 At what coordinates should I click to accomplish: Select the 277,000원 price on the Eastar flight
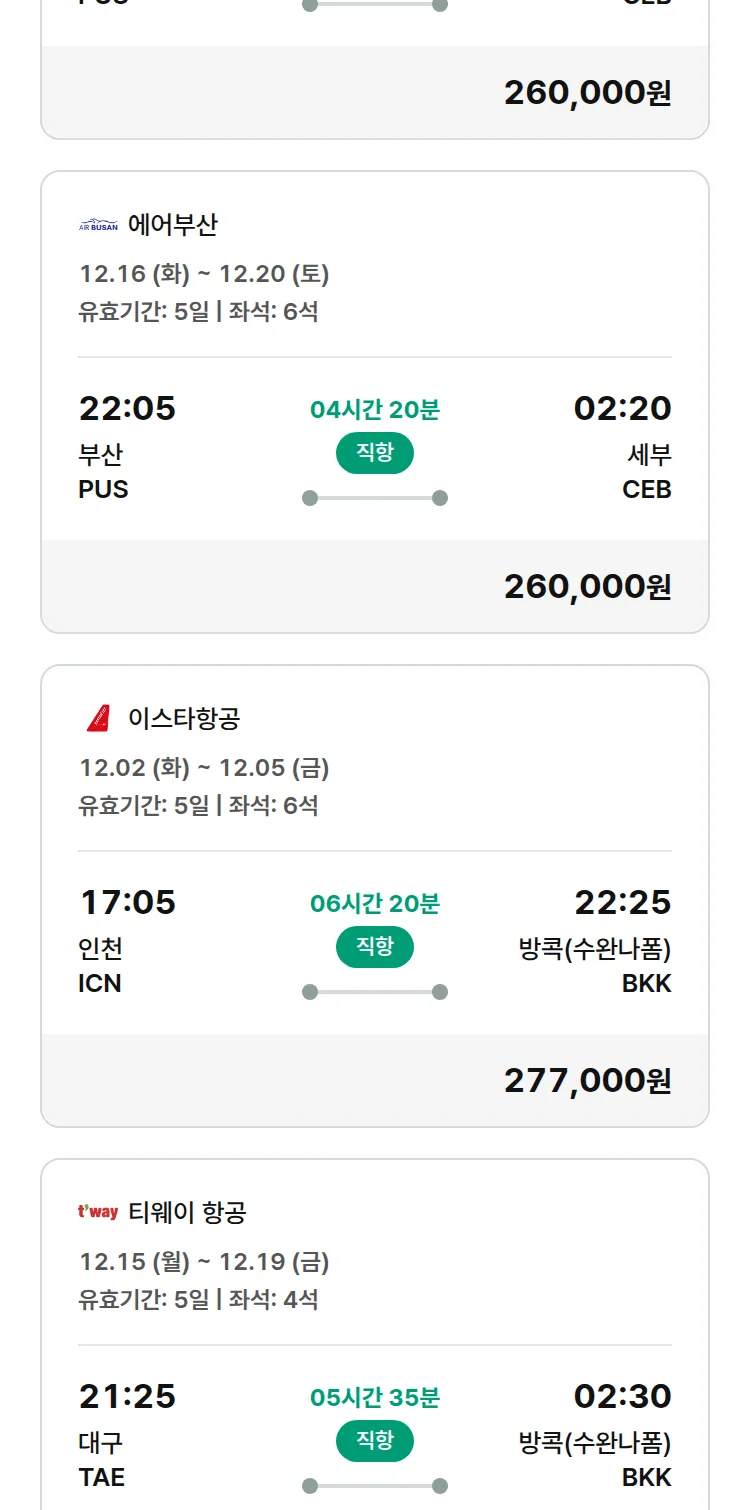coord(587,1080)
